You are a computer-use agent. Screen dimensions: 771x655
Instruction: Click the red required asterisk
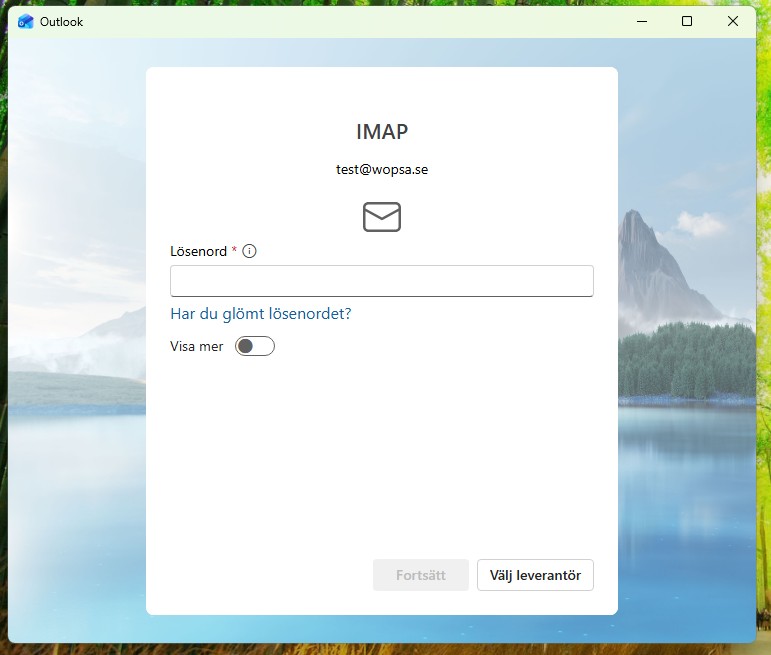click(x=235, y=250)
